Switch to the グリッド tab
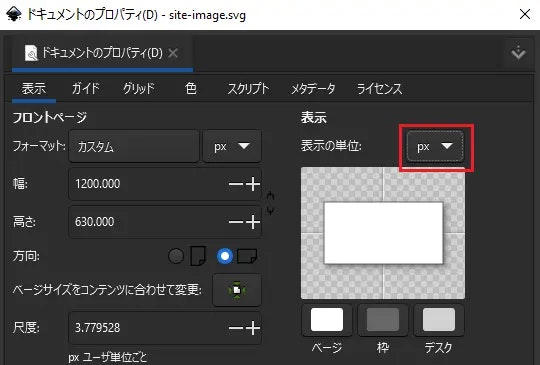This screenshot has height=365, width=540. 139,88
